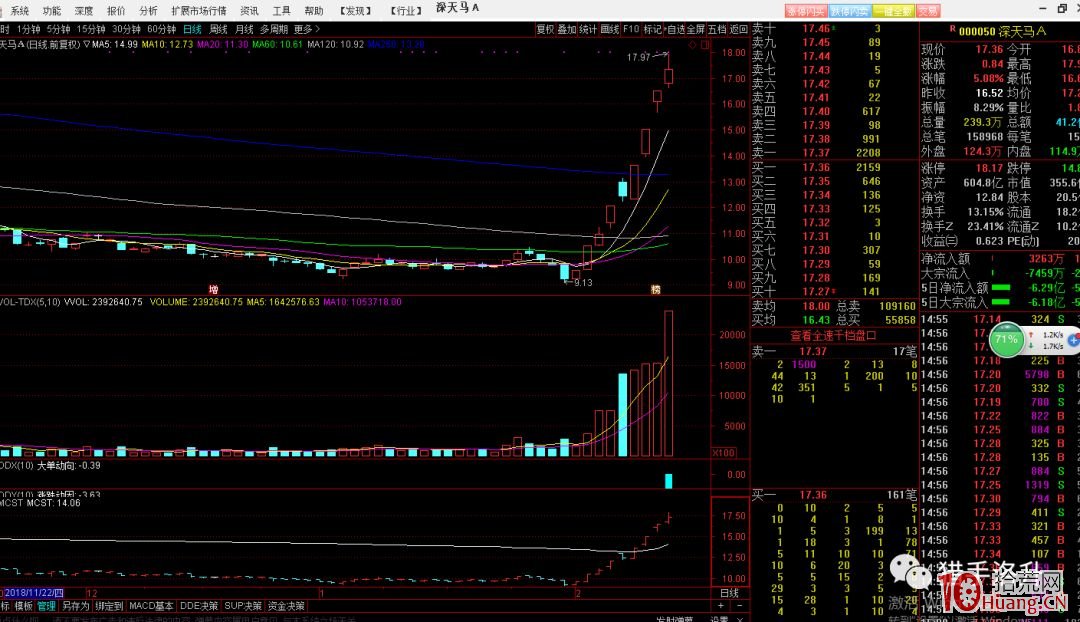Viewport: 1080px width, 622px height.
Task: Select the 日线 daily period tab
Action: (192, 29)
